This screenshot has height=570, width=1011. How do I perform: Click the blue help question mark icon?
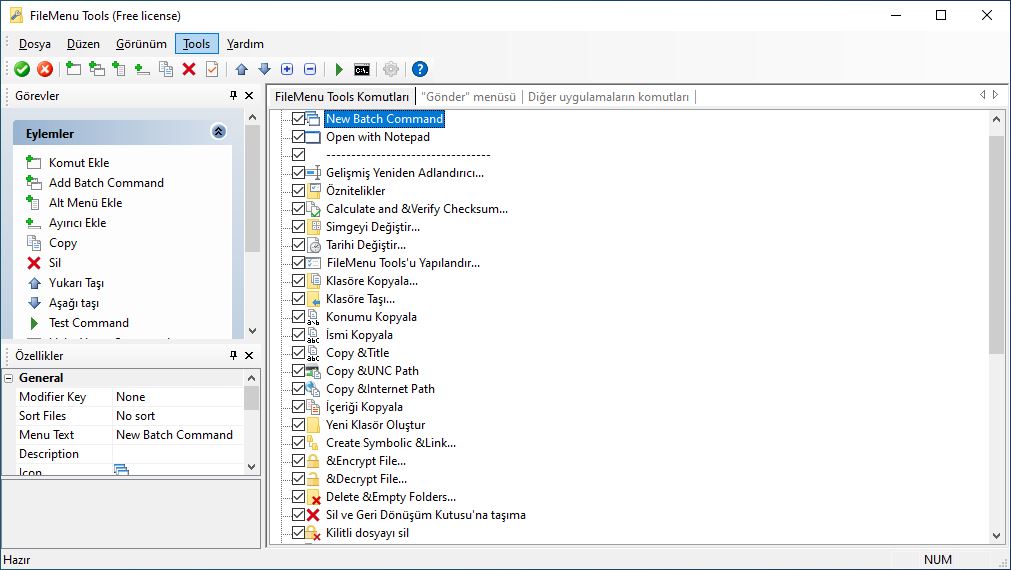coord(420,69)
